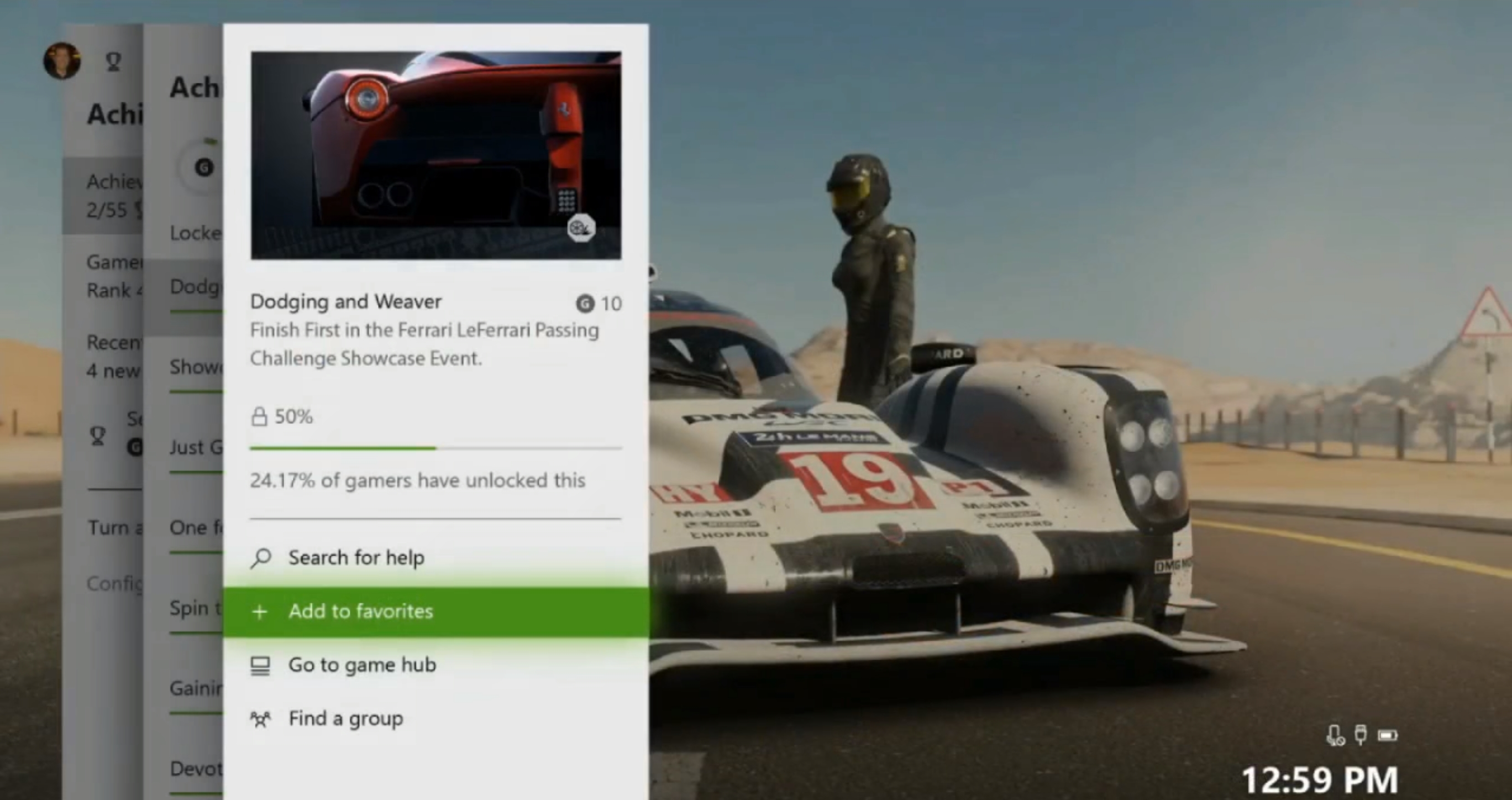Viewport: 1512px width, 800px height.
Task: Click the battery level status icon
Action: click(x=1388, y=735)
